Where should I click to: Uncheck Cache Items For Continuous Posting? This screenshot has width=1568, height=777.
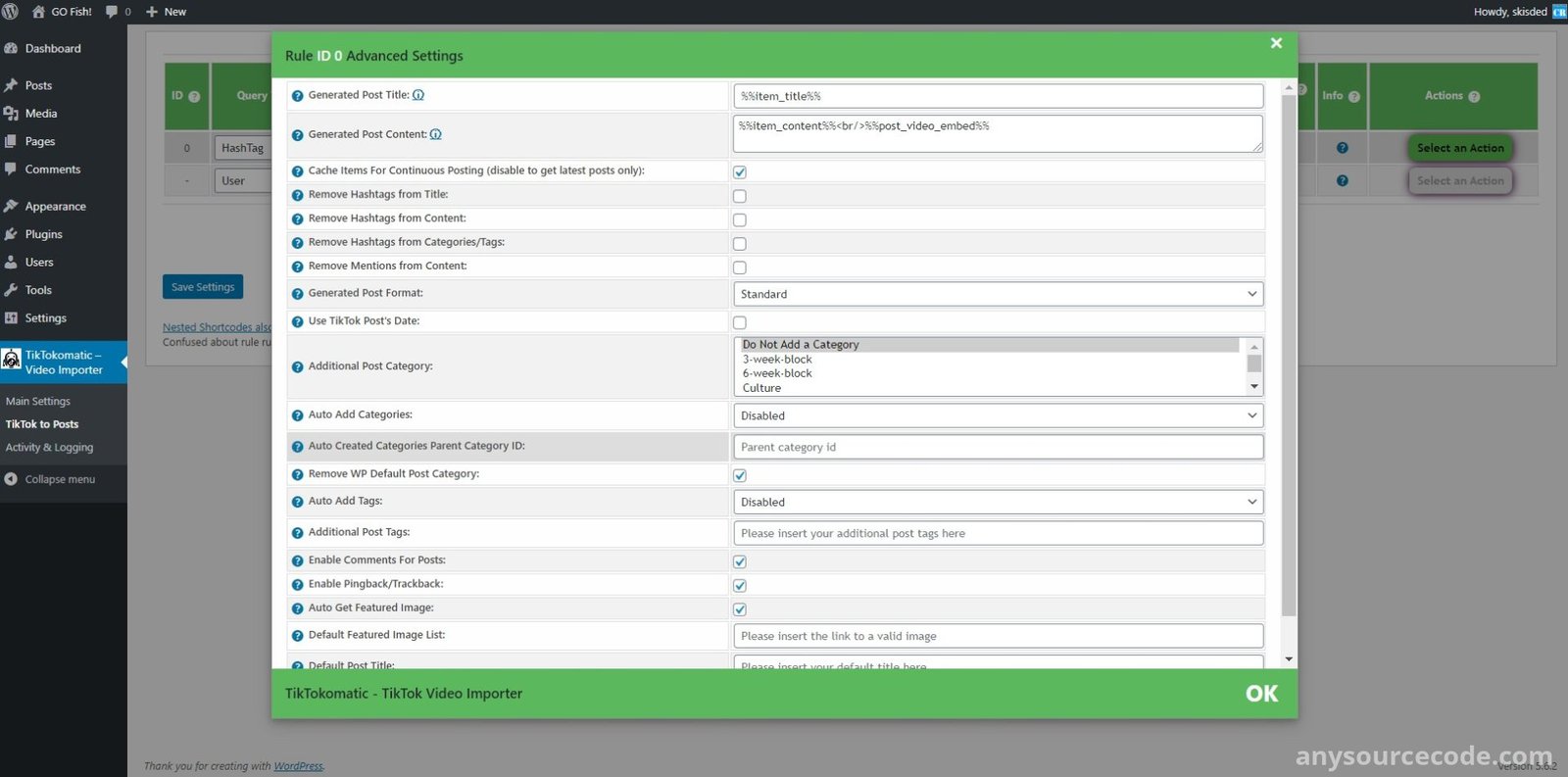(x=740, y=171)
